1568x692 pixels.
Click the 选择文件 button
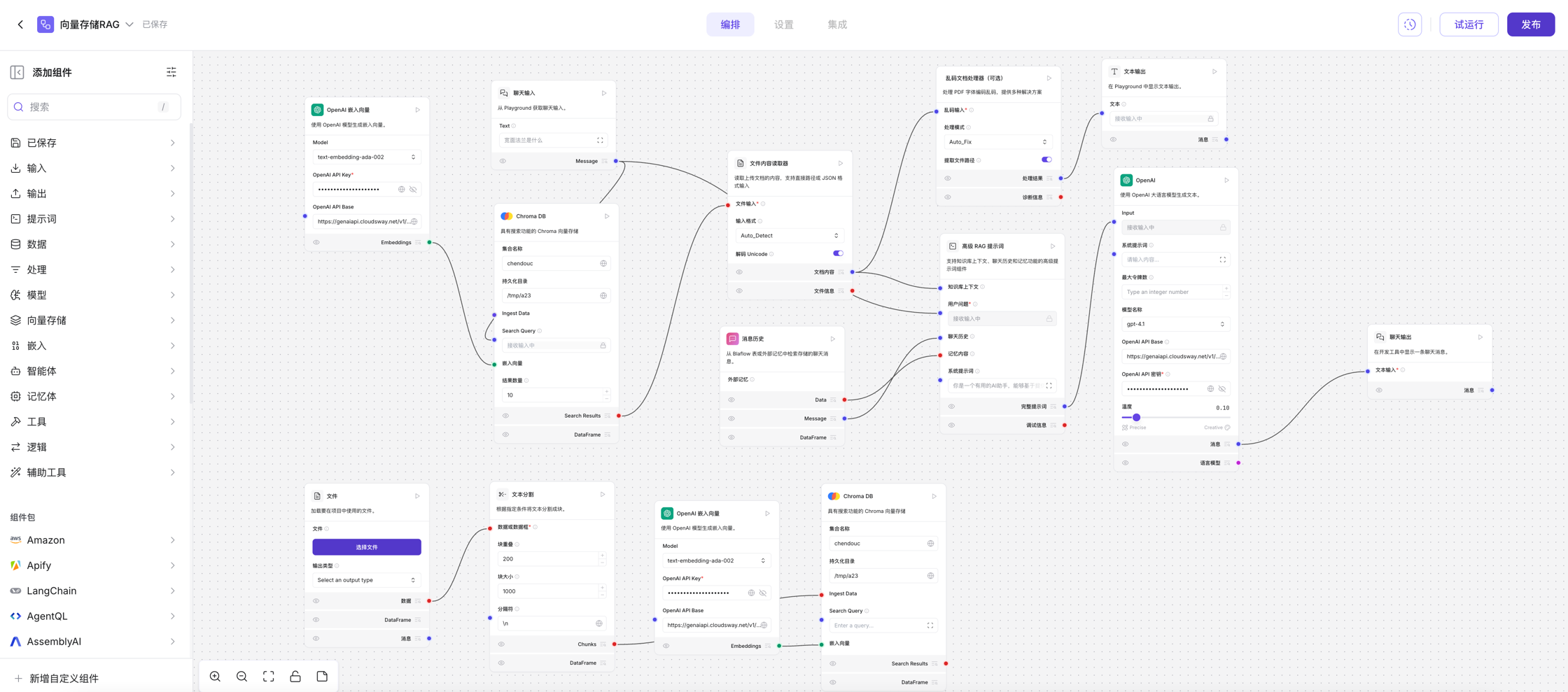pyautogui.click(x=366, y=547)
